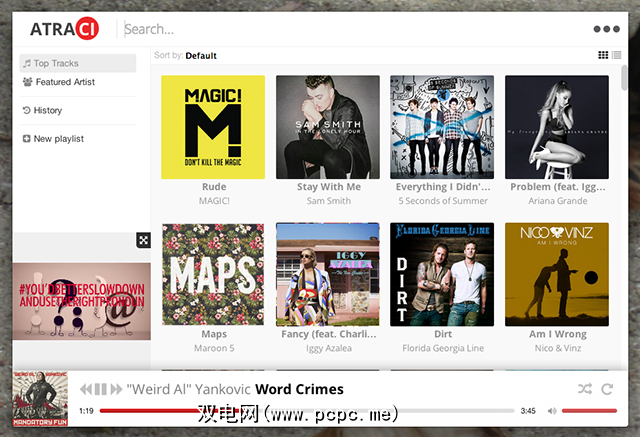Click the Iggy Azalea artist name
The height and width of the screenshot is (437, 640).
coord(329,348)
